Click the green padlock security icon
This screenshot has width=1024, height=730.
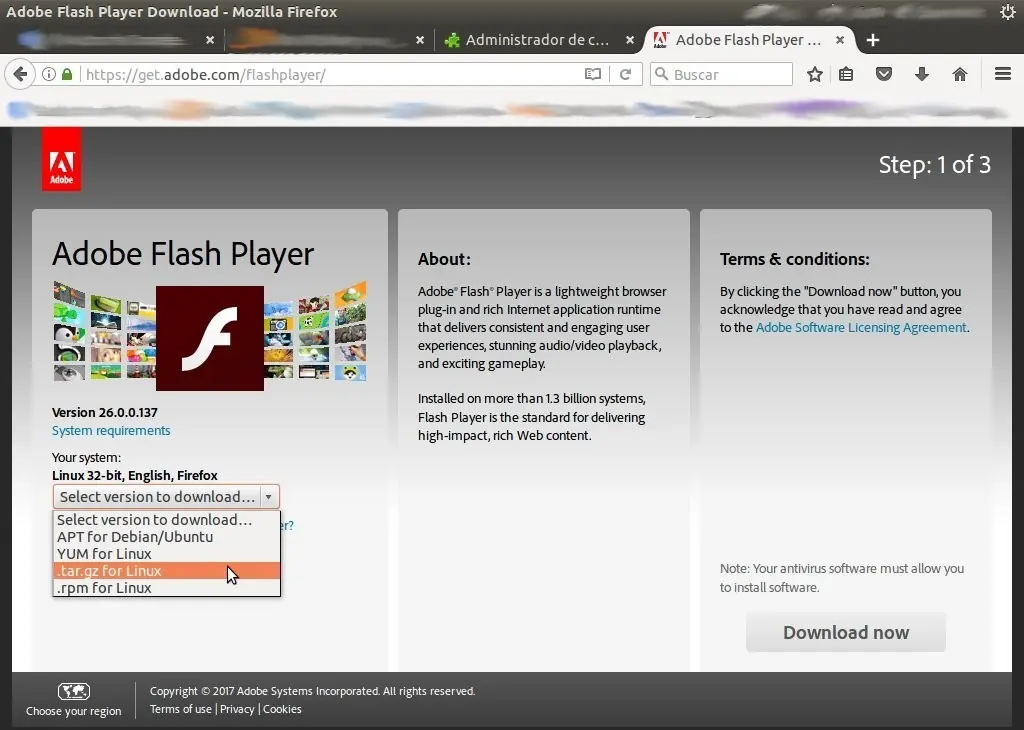point(67,74)
